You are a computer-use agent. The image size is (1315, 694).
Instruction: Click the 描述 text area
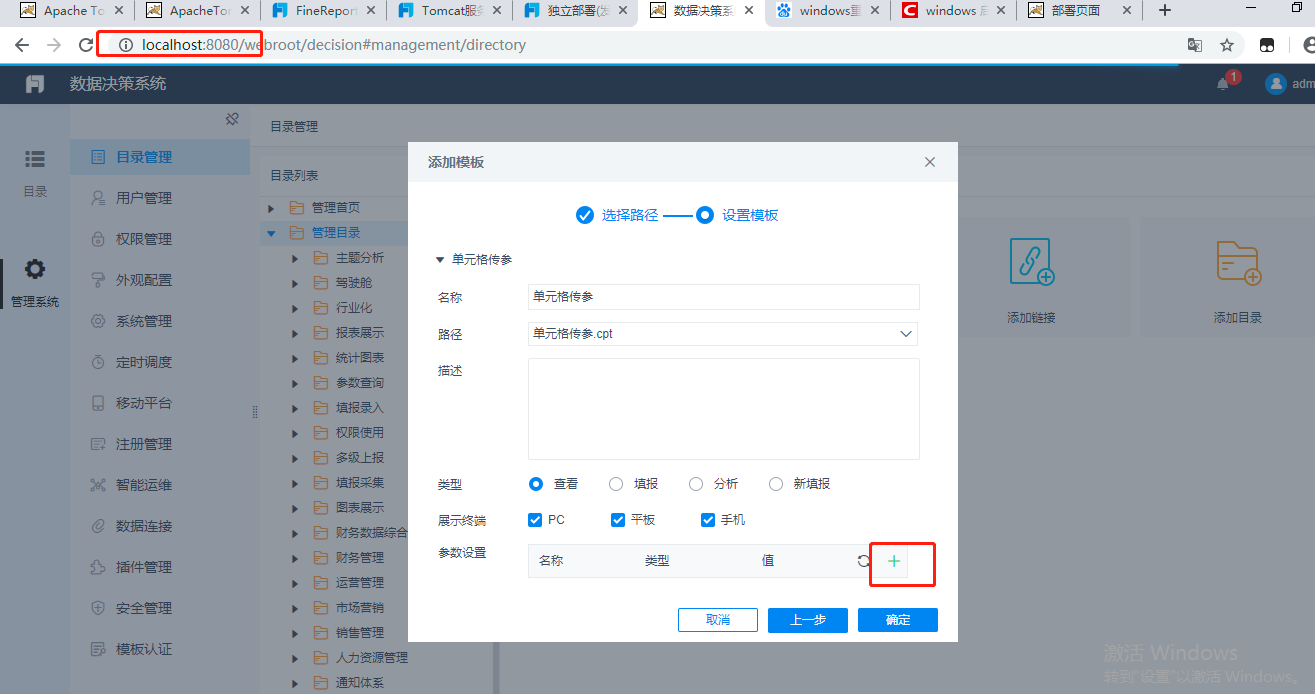pos(723,409)
